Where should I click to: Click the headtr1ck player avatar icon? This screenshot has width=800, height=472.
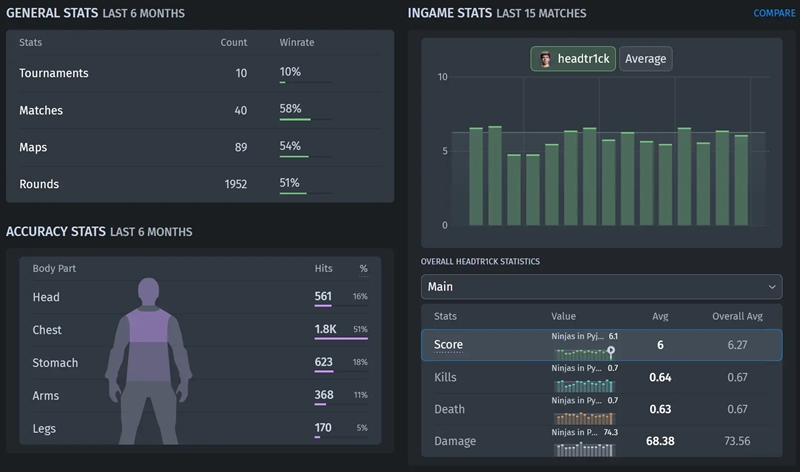click(x=545, y=59)
